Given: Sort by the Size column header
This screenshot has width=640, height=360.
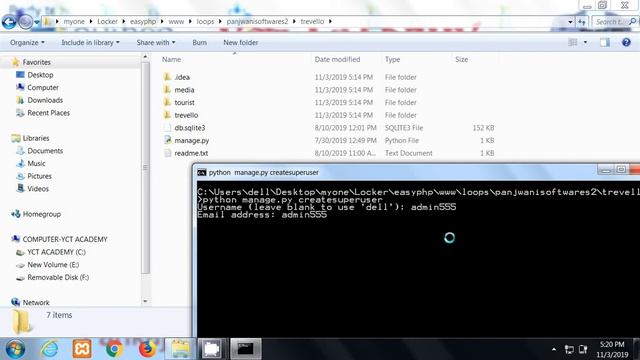Looking at the screenshot, I should pos(462,59).
